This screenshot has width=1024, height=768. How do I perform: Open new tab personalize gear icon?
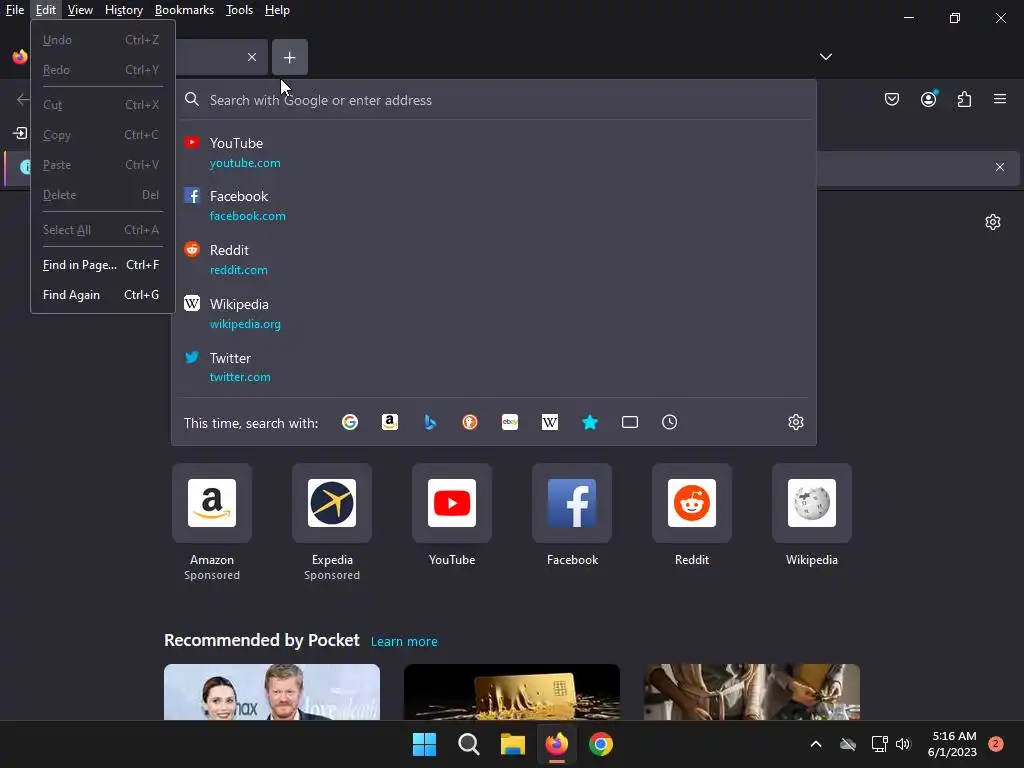pos(993,222)
